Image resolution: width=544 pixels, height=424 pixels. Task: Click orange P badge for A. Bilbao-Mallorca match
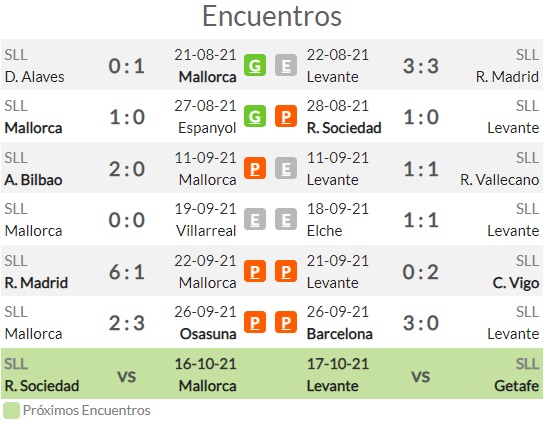click(x=255, y=168)
